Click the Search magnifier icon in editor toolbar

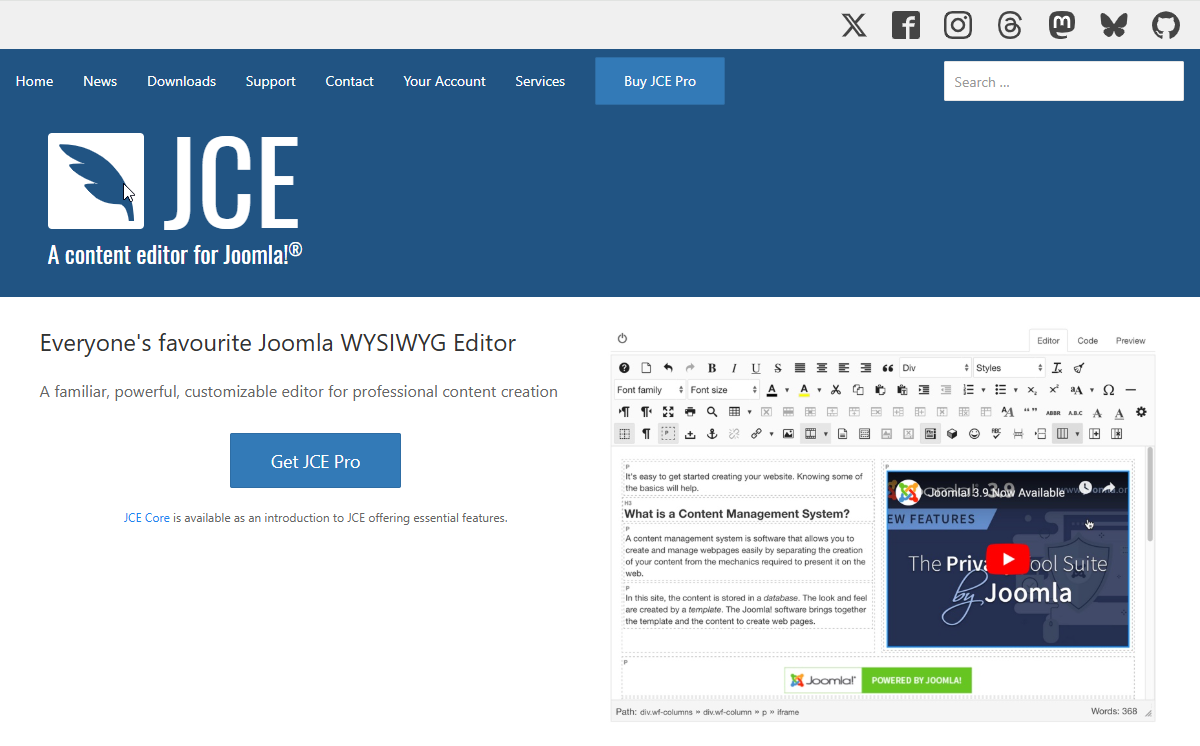pyautogui.click(x=712, y=411)
